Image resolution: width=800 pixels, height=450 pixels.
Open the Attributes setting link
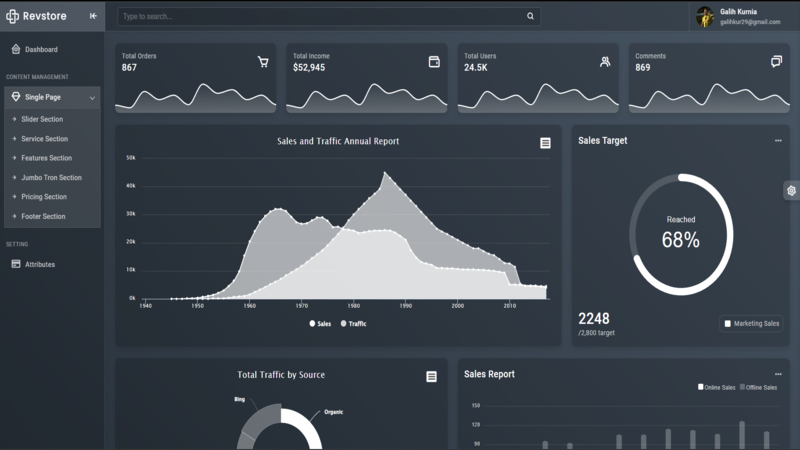coord(40,264)
